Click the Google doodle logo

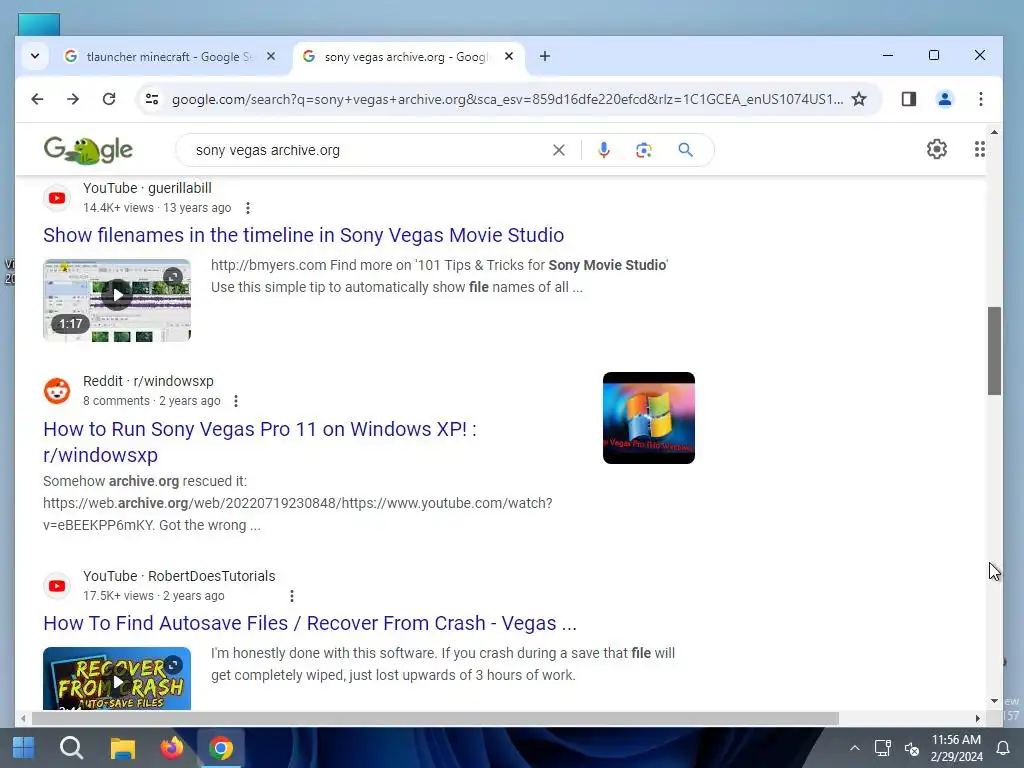88,150
